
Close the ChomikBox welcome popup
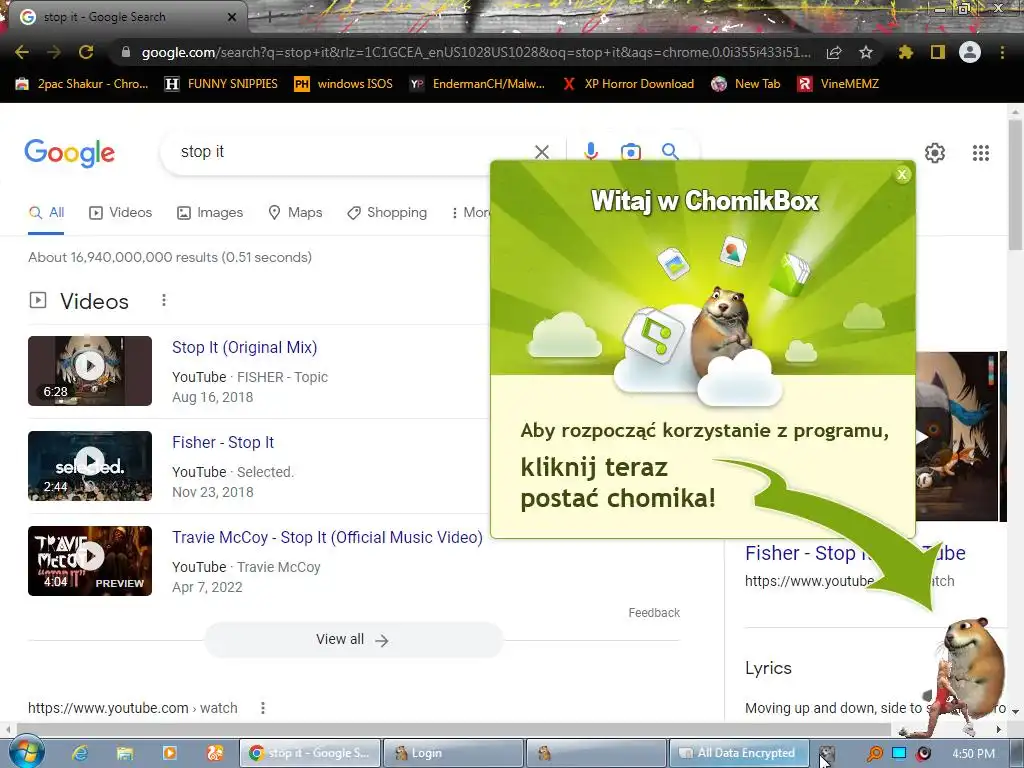[x=902, y=174]
